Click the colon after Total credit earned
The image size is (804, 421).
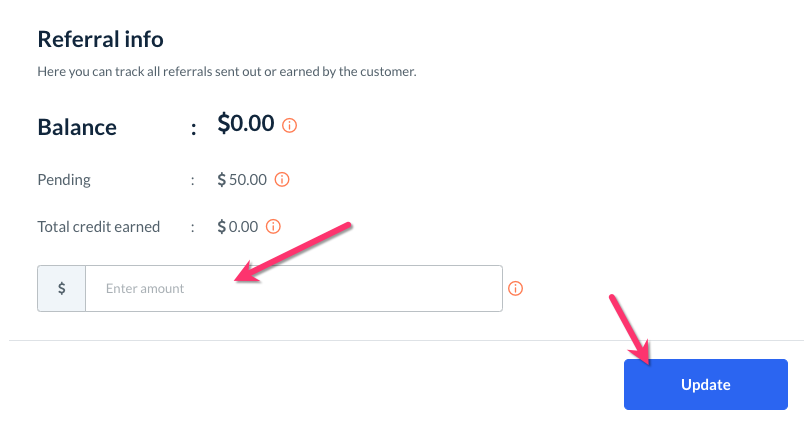pyautogui.click(x=194, y=227)
